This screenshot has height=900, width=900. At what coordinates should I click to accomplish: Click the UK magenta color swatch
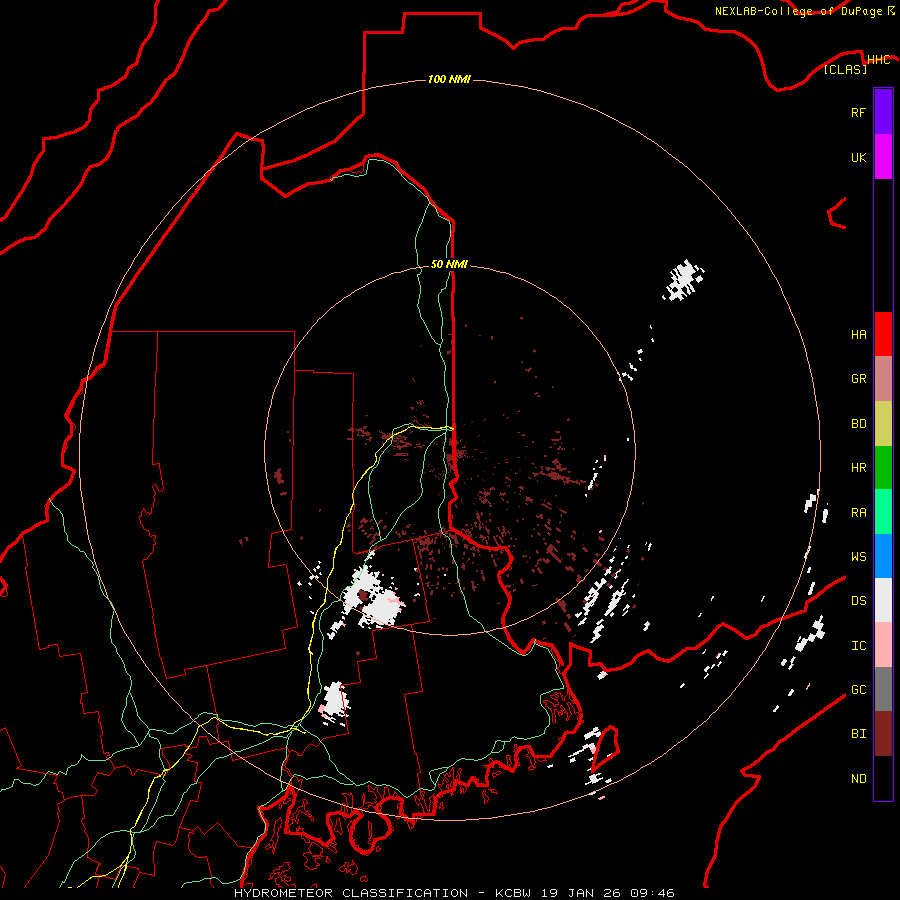point(883,157)
